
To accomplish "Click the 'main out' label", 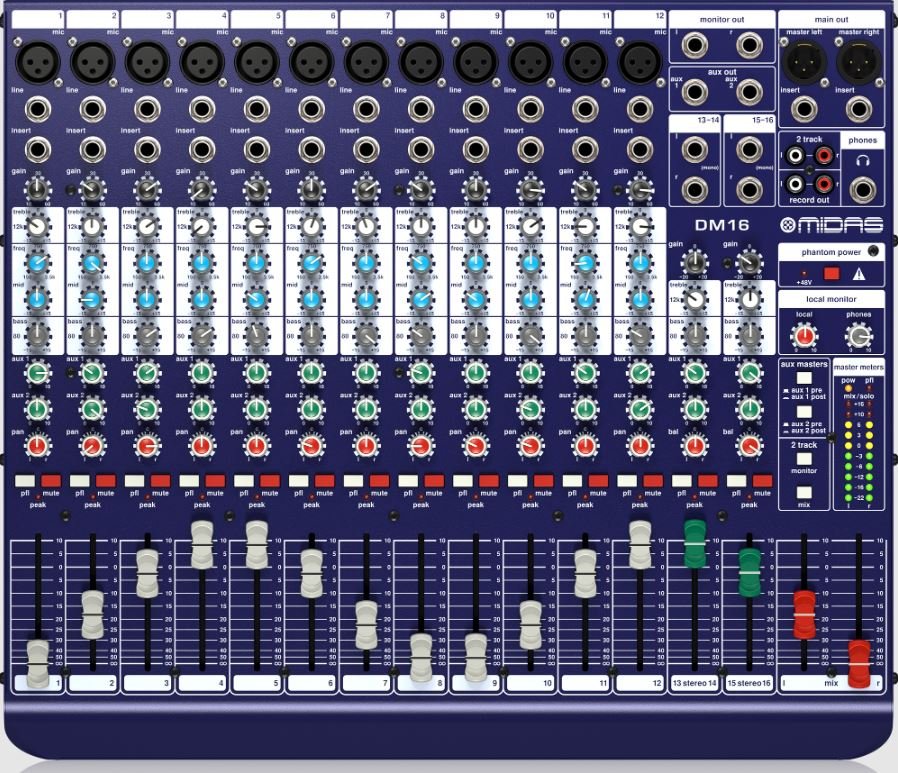I will pos(832,19).
